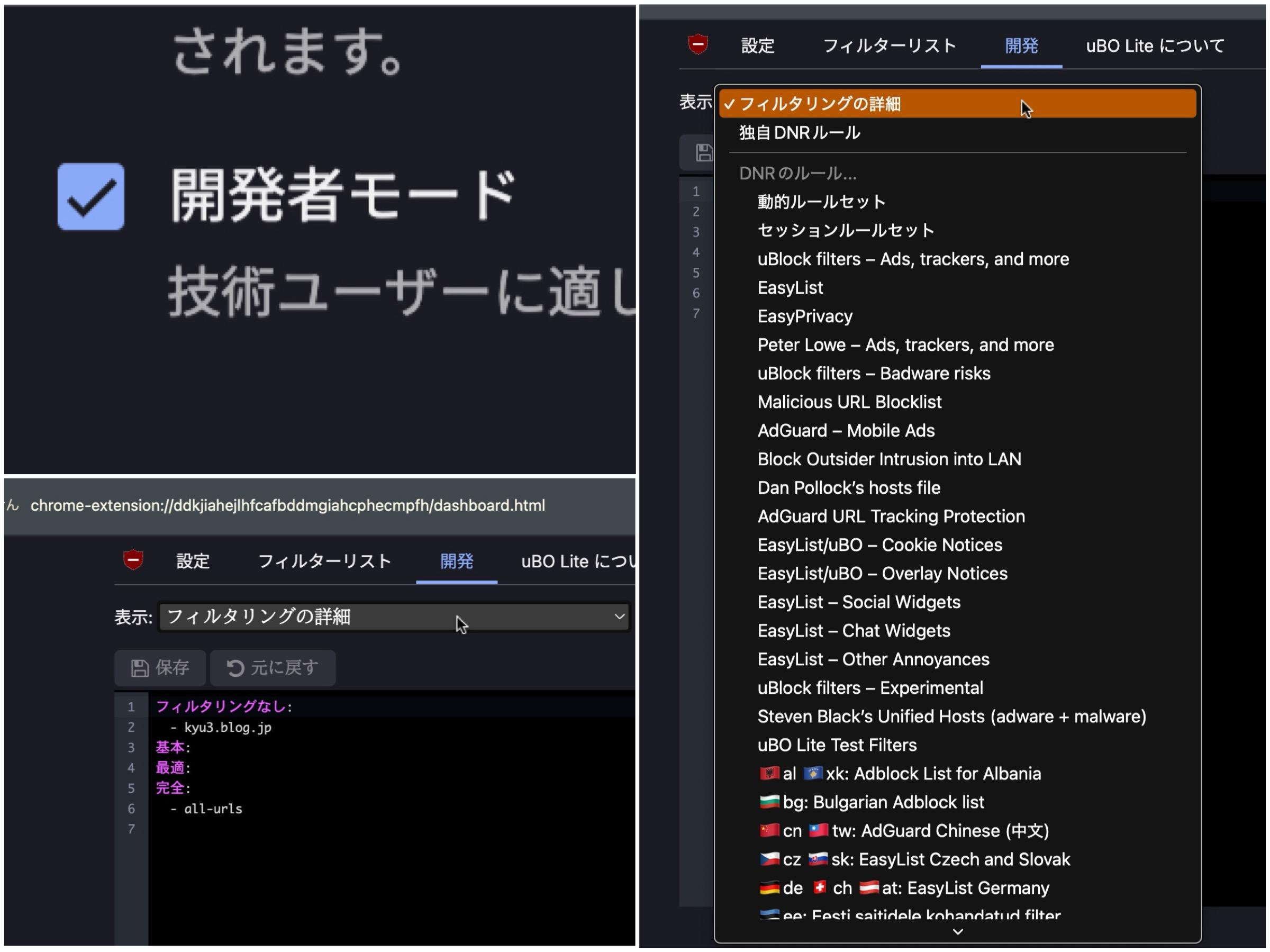Select EasyList Czech and Slovak
Screen dimensions: 1270x952
(x=957, y=859)
